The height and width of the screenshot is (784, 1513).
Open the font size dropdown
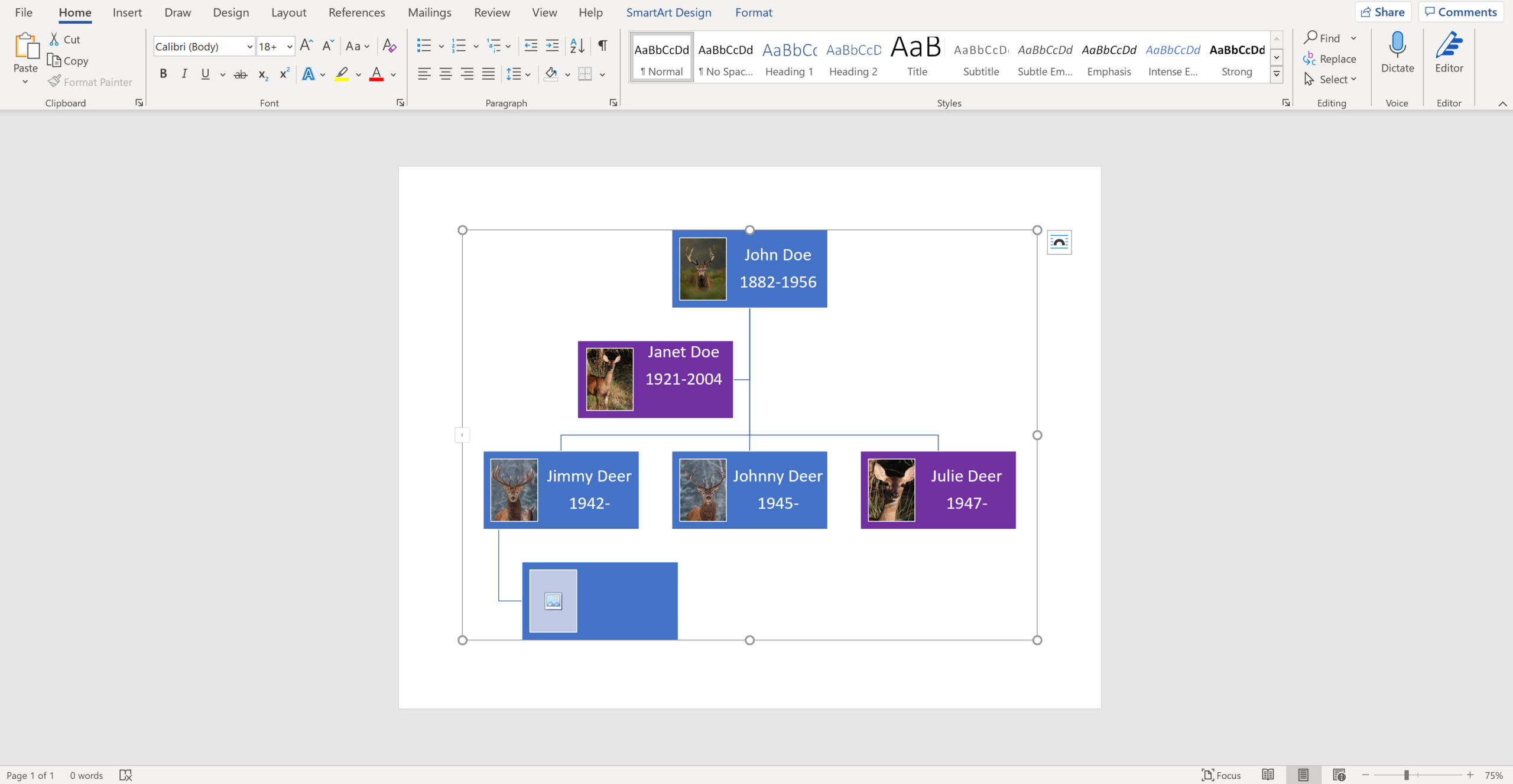coord(289,46)
